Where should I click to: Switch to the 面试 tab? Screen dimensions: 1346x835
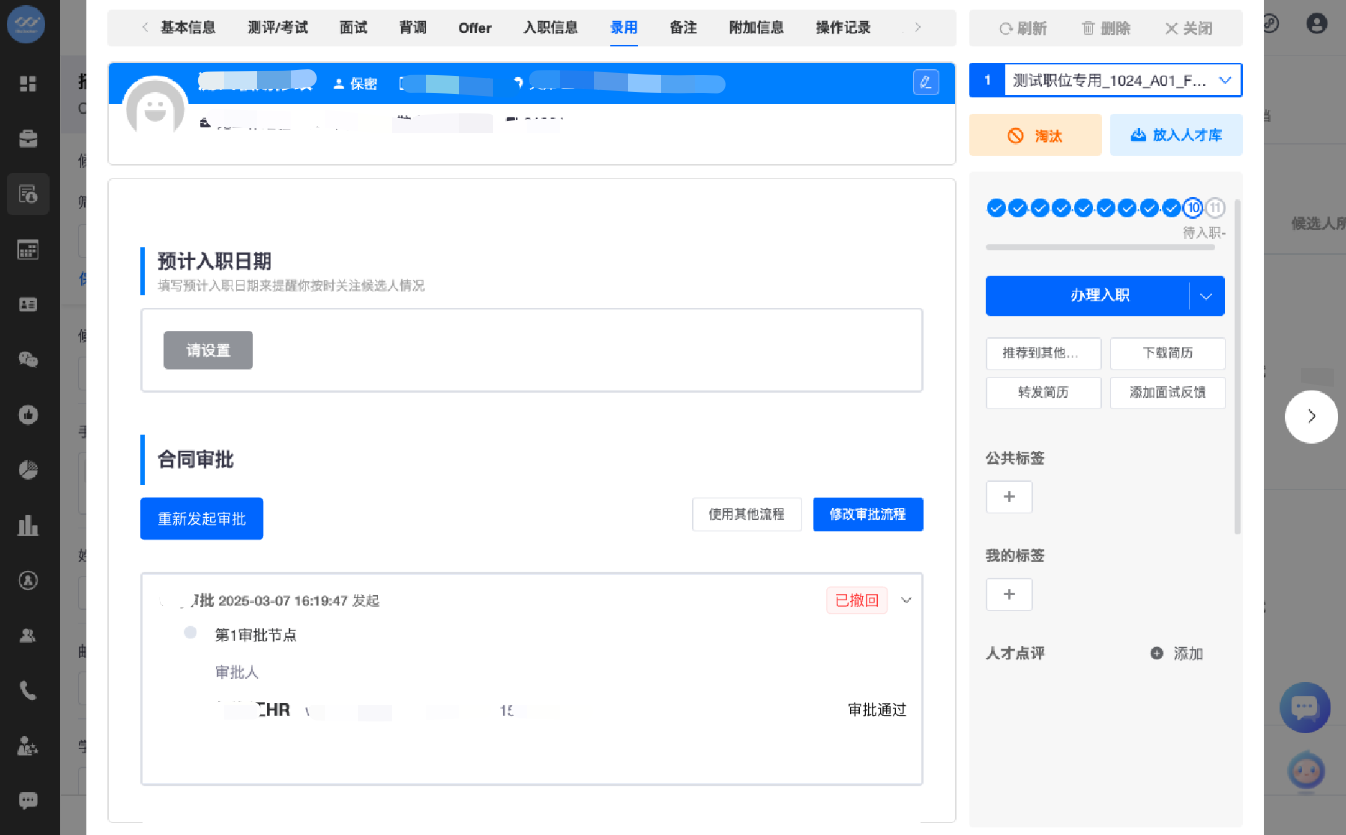tap(354, 28)
